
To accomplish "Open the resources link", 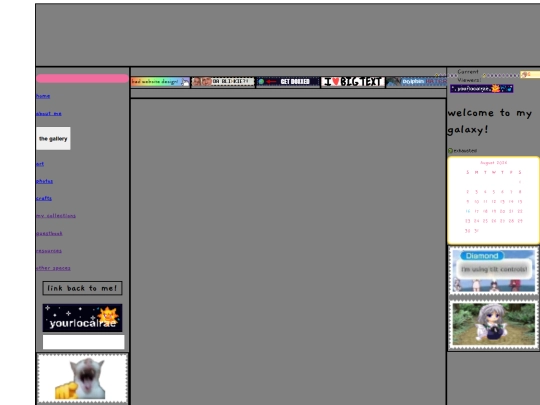I will pyautogui.click(x=49, y=251).
